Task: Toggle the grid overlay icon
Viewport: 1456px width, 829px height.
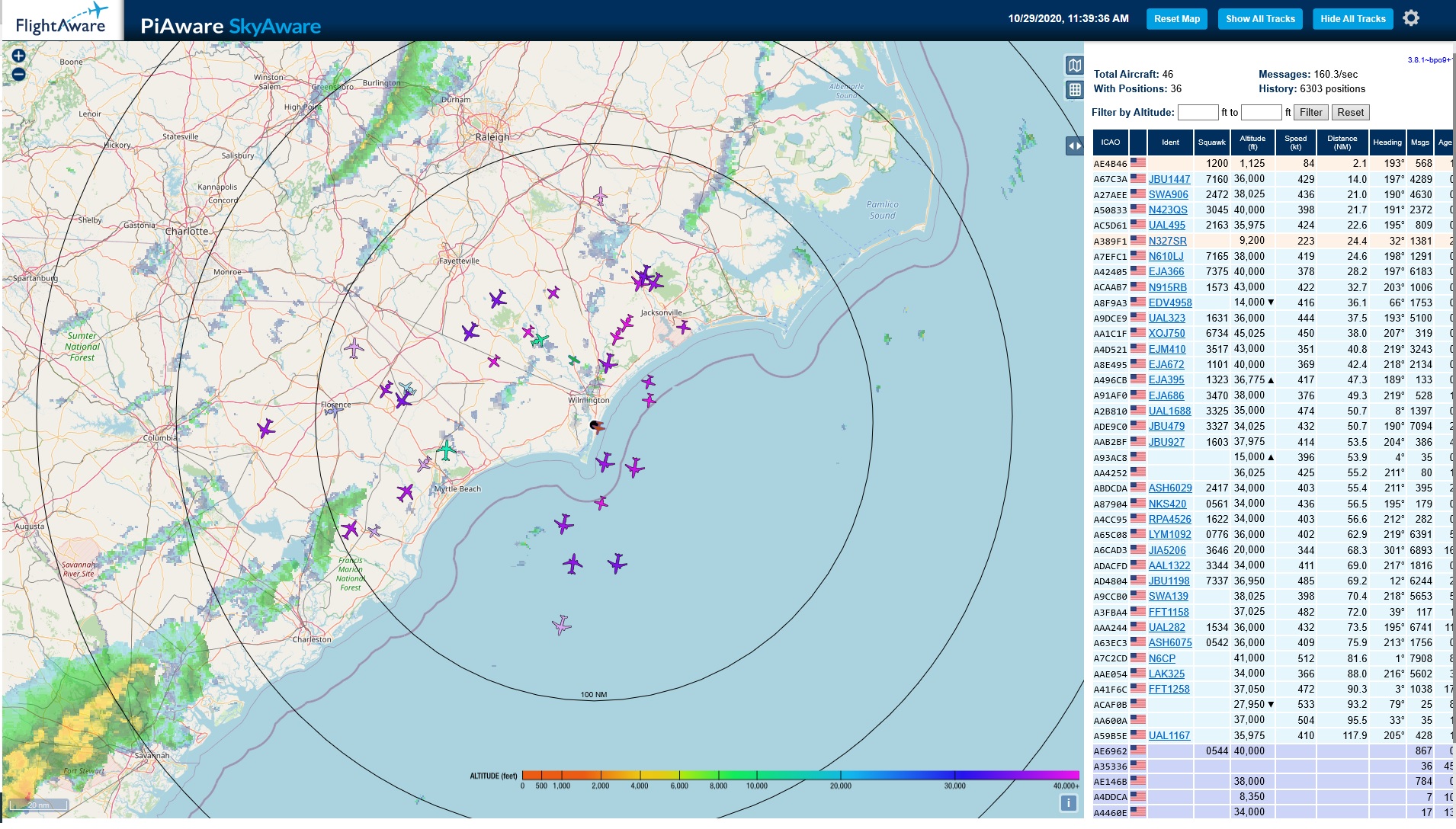Action: tap(1075, 90)
